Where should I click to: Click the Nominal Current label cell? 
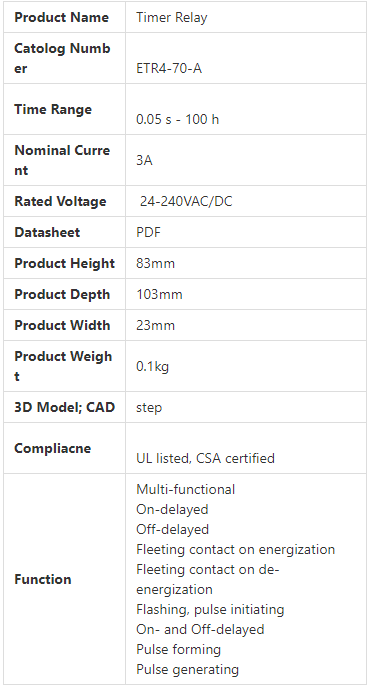coord(65,160)
